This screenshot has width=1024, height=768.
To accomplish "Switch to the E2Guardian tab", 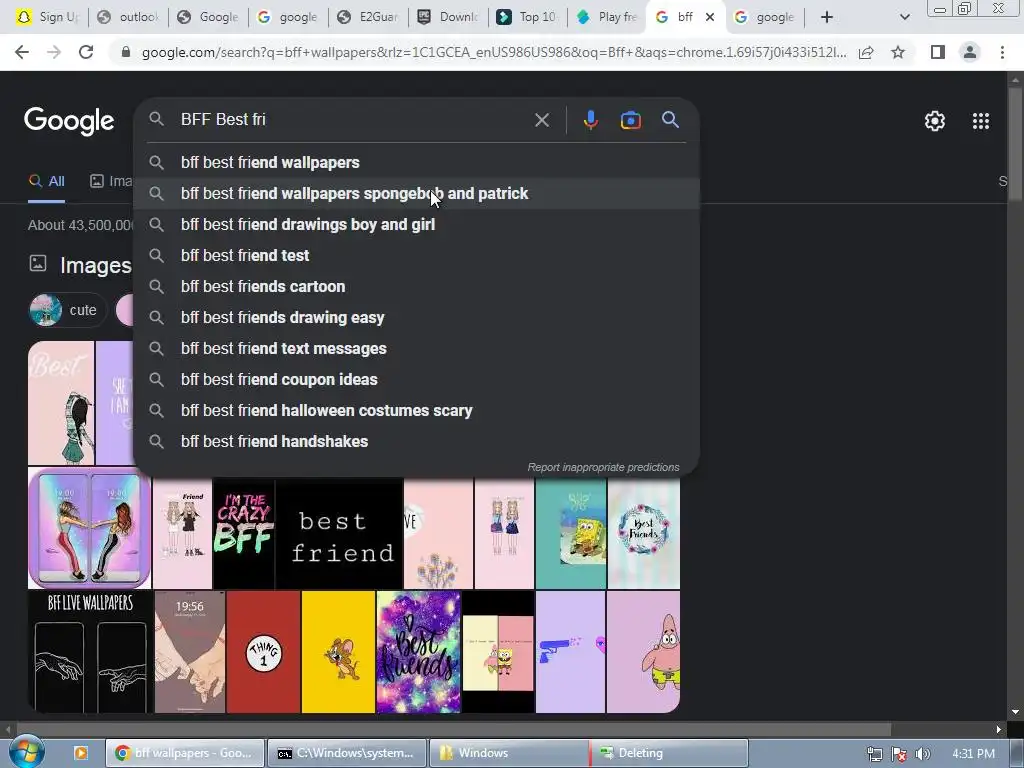I will (368, 17).
